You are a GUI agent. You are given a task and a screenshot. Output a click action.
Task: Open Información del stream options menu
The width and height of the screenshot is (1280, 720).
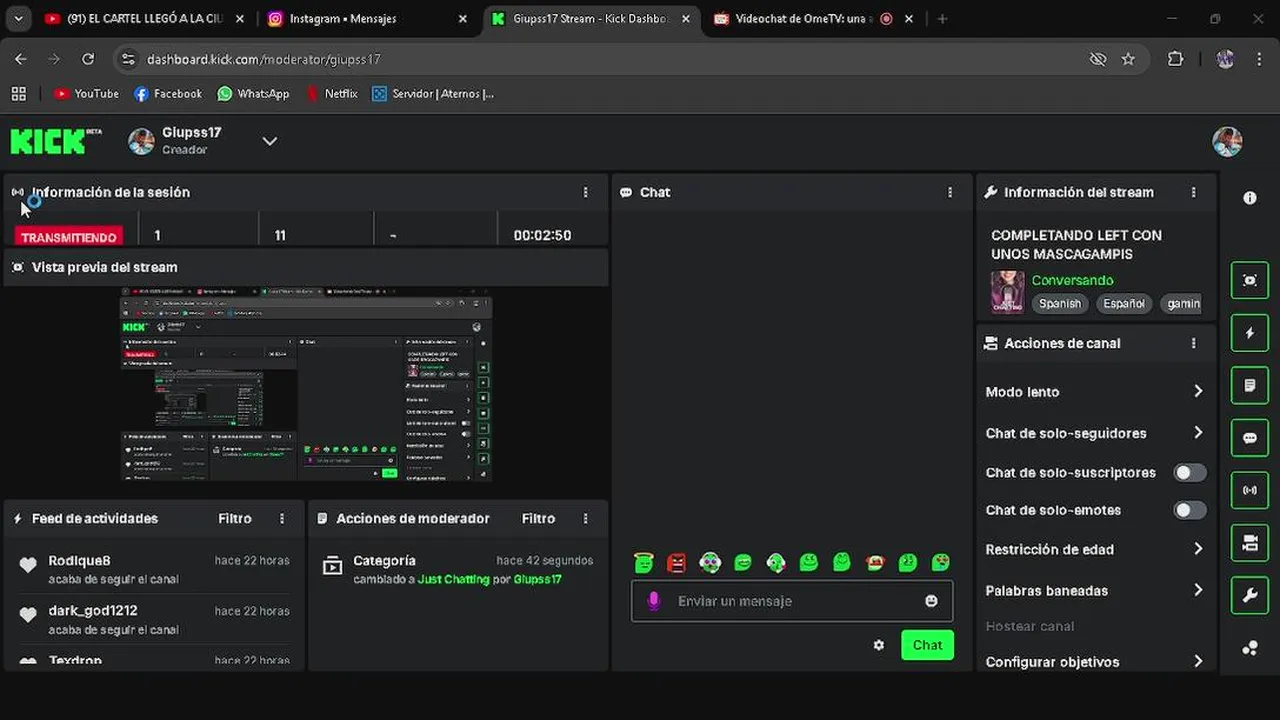point(1193,192)
